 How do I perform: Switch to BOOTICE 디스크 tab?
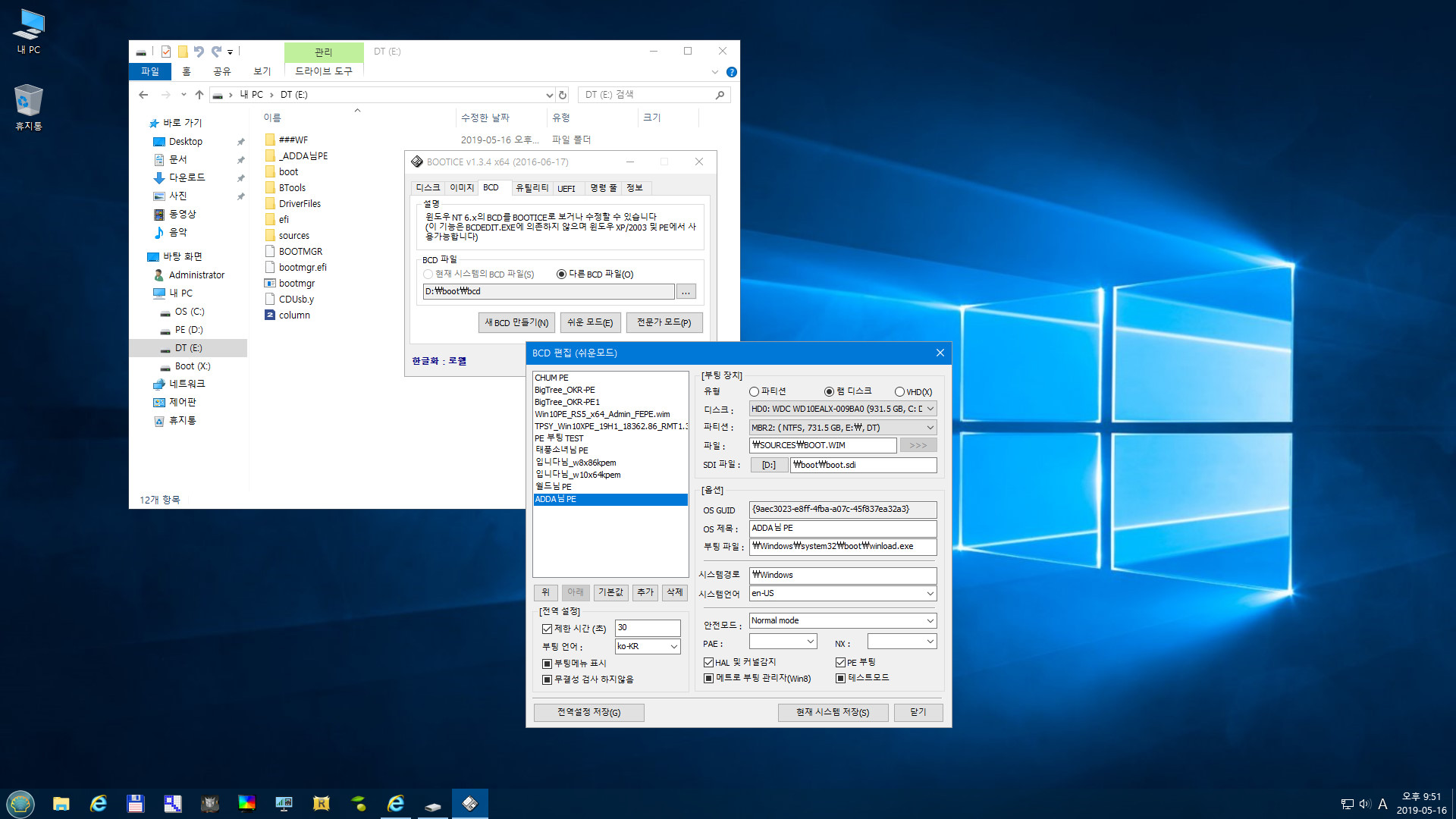[428, 188]
